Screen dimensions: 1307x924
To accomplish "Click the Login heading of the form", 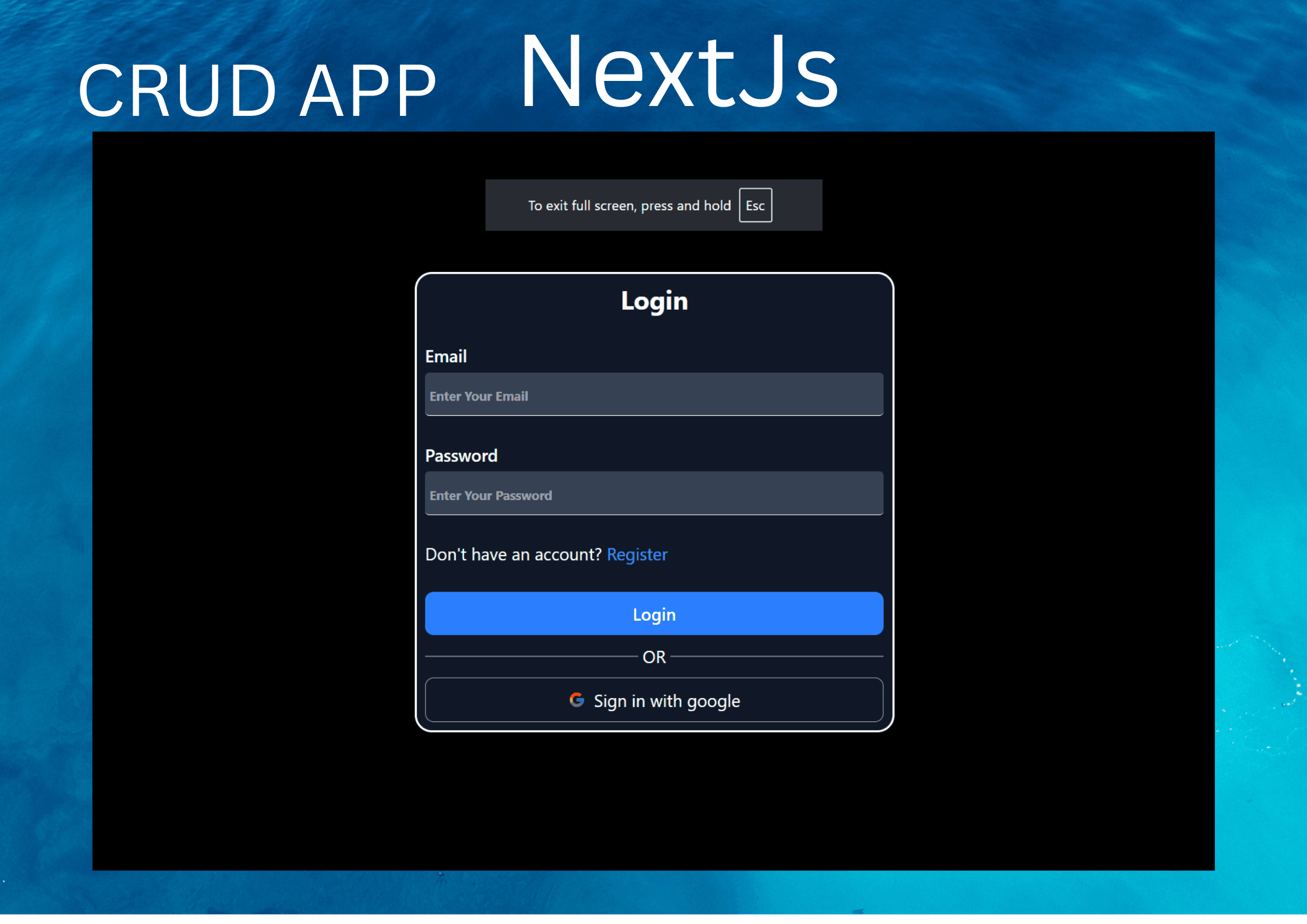I will click(653, 301).
